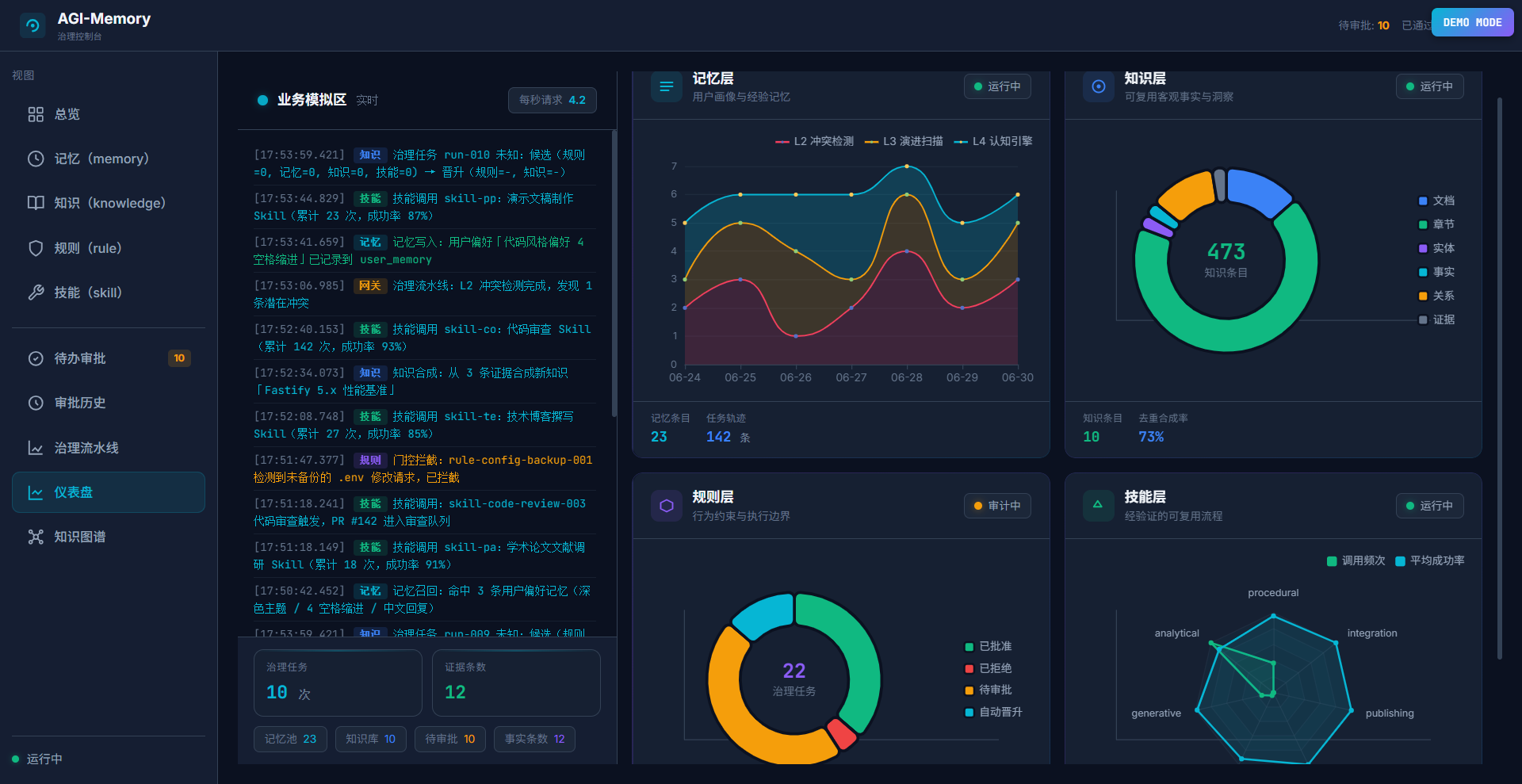The width and height of the screenshot is (1522, 784).
Task: Click the 规则层 审计中 status badge
Action: [x=997, y=506]
